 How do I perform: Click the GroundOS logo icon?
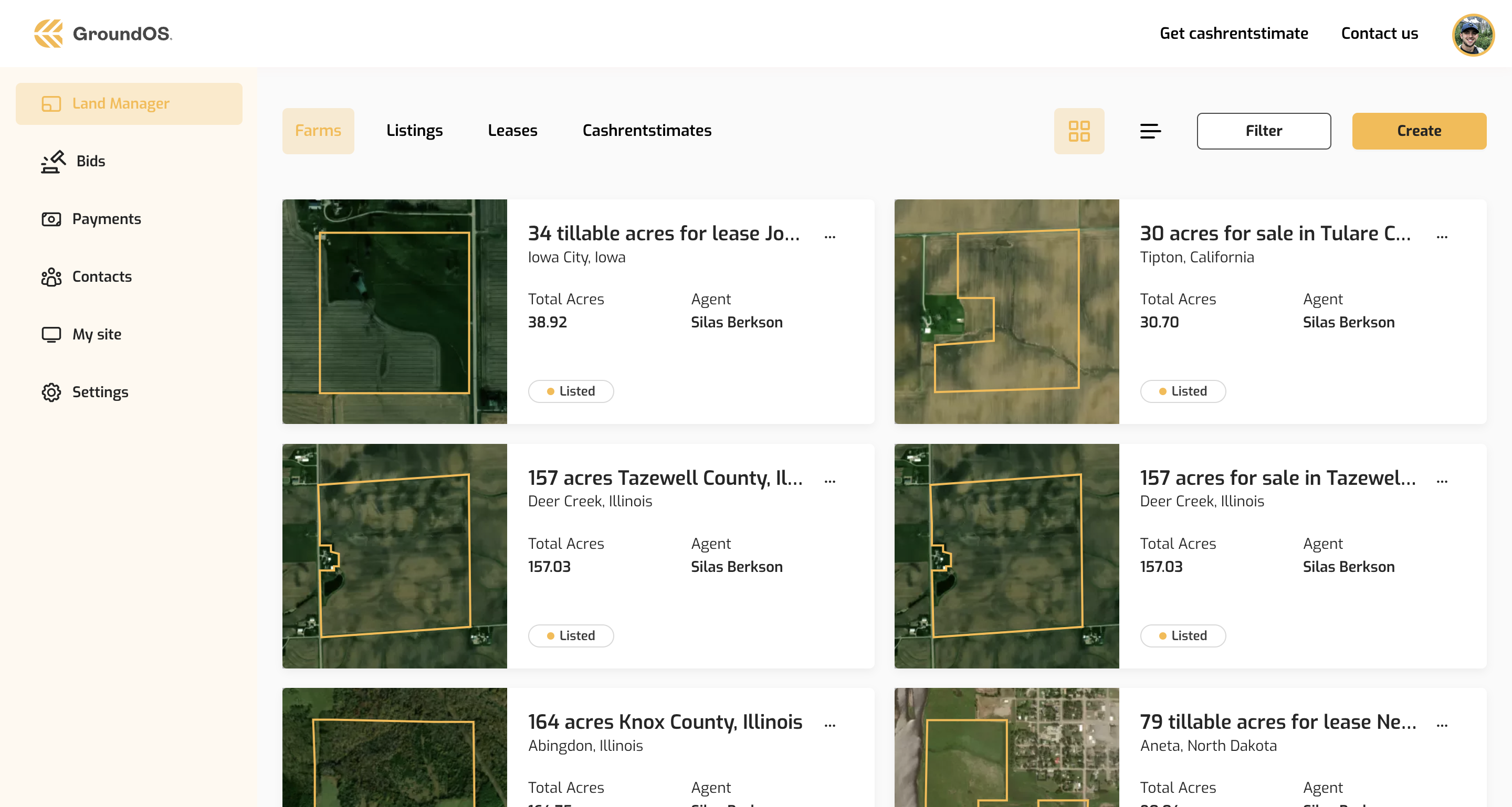[48, 34]
